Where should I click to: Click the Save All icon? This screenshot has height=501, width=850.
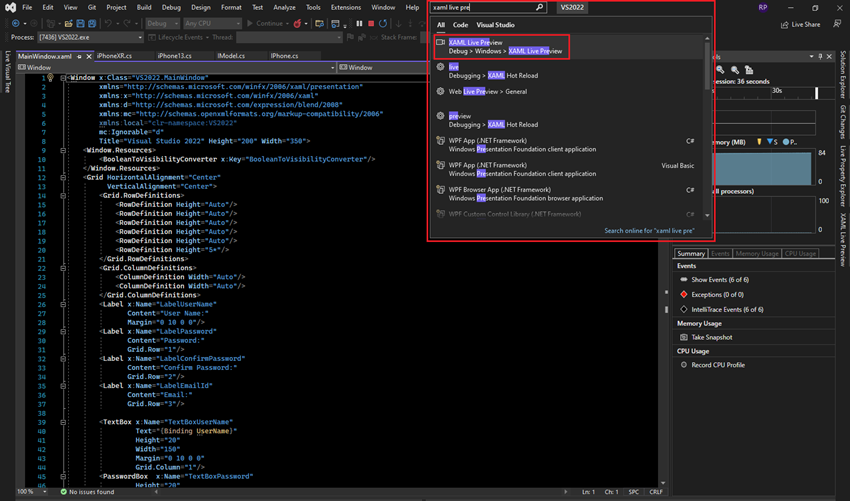92,23
